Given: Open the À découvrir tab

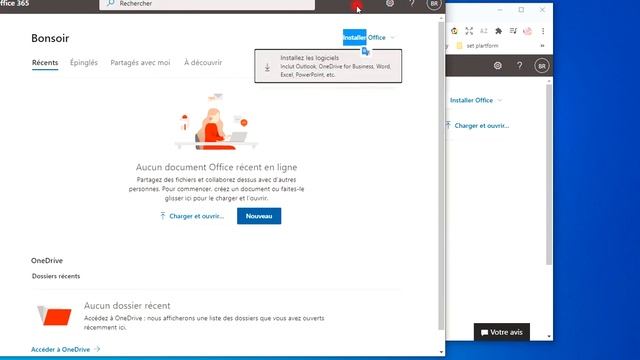Looking at the screenshot, I should point(203,62).
